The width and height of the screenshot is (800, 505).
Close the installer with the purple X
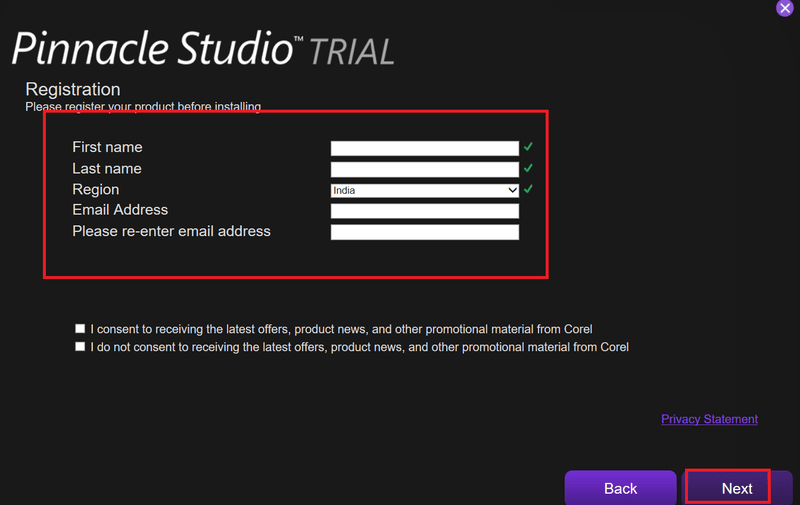pos(785,8)
